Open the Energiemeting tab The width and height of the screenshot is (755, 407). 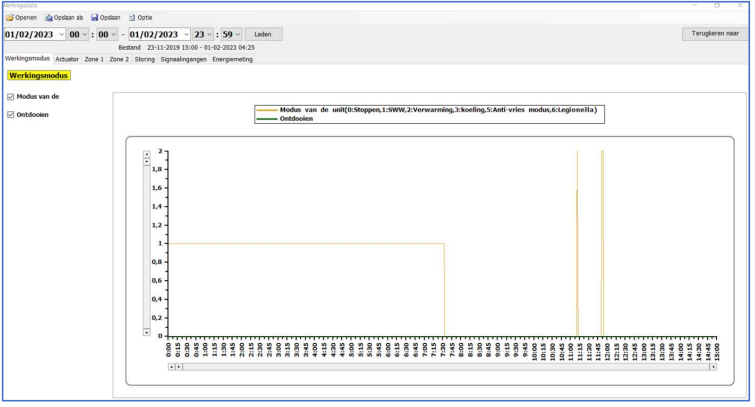coord(232,59)
